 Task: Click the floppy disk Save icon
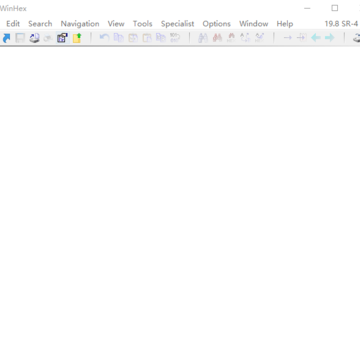pos(20,38)
